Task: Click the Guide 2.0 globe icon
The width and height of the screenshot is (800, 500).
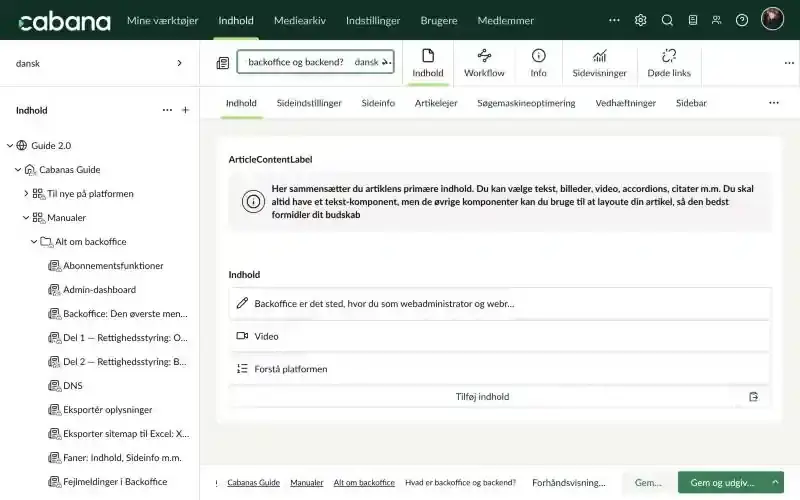Action: point(21,145)
